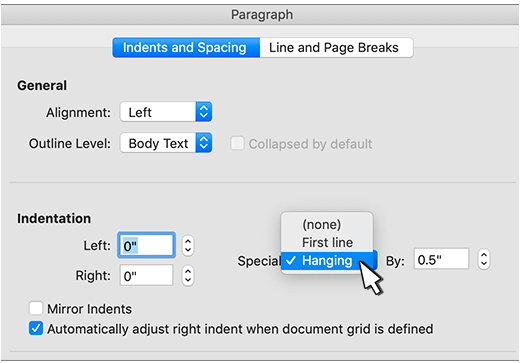Click the By value stepper arrows
Image resolution: width=522 pixels, height=363 pixels.
click(x=484, y=260)
